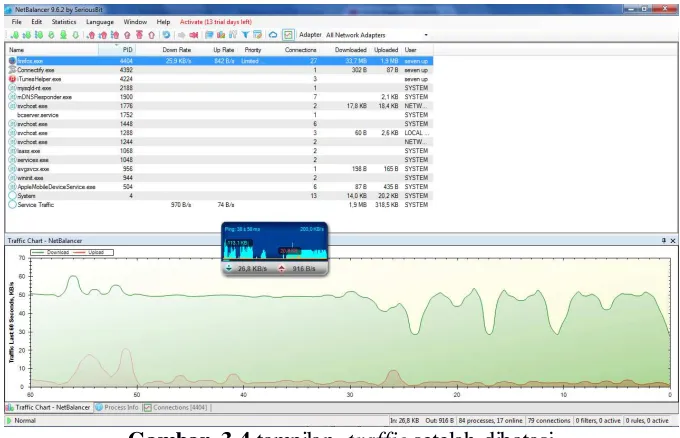Open the Statistics menu
680x438 pixels.
64,22
